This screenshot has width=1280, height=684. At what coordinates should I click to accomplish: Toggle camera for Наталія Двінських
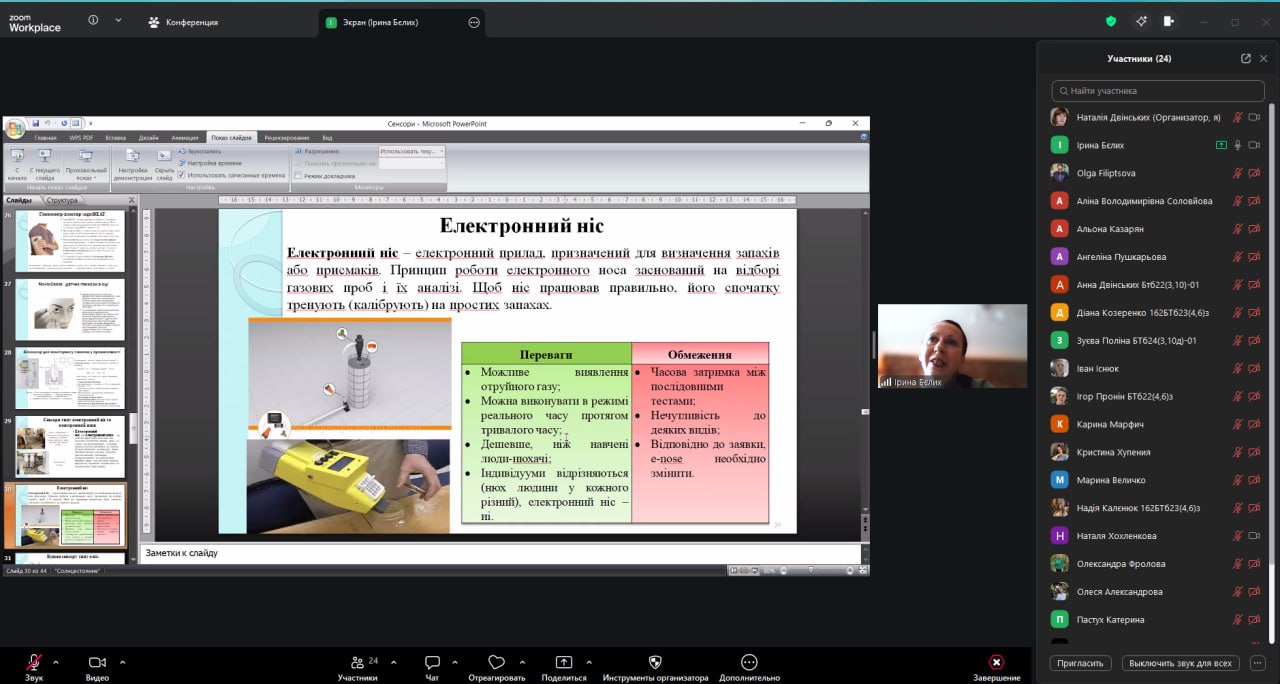1254,117
